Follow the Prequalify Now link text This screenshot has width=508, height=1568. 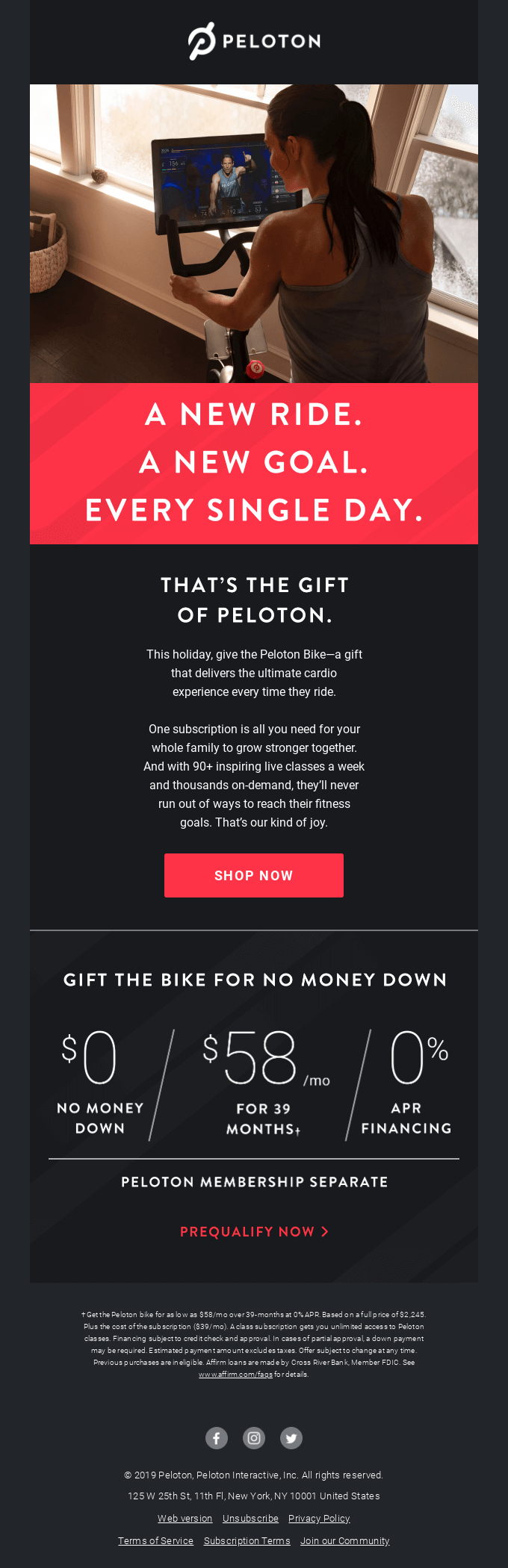[247, 1232]
